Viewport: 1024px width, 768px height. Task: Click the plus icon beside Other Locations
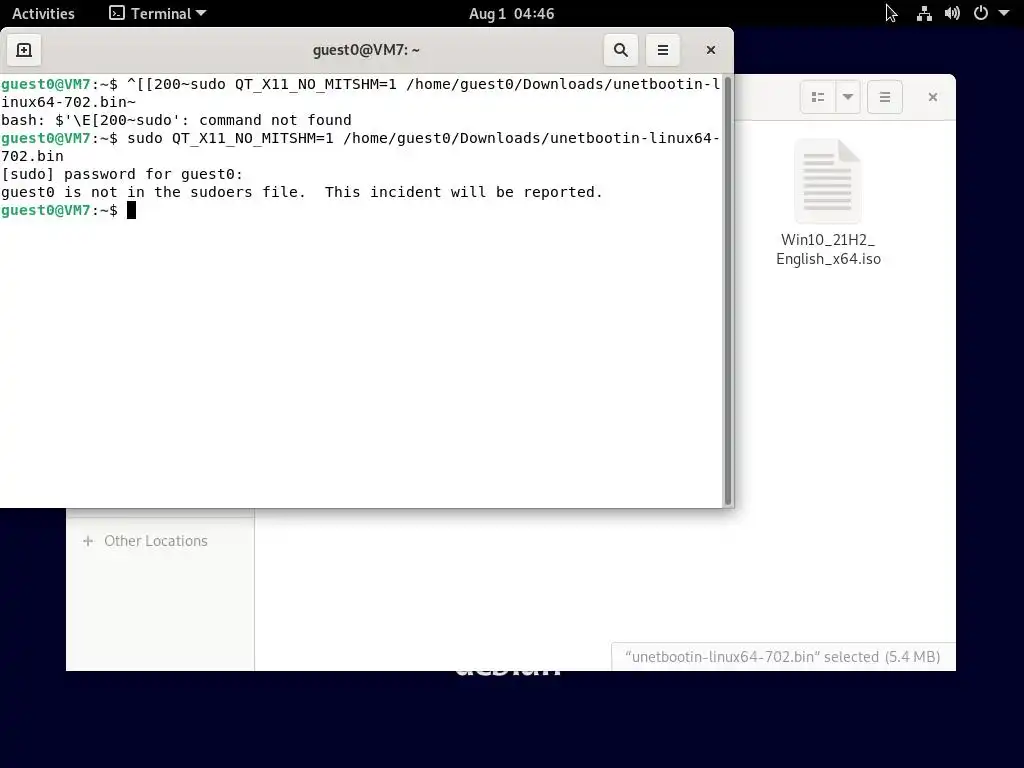point(88,541)
